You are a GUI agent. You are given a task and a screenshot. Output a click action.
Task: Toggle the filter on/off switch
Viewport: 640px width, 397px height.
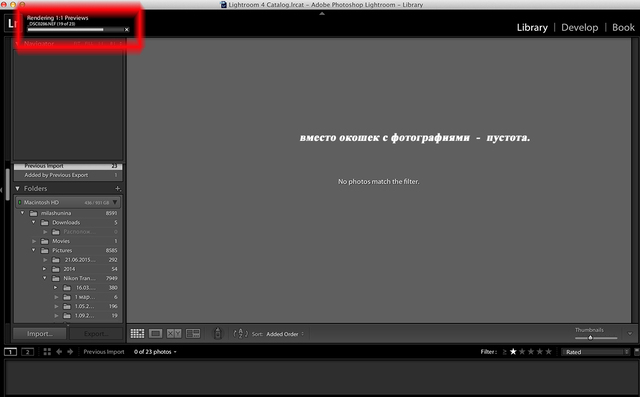tap(637, 352)
